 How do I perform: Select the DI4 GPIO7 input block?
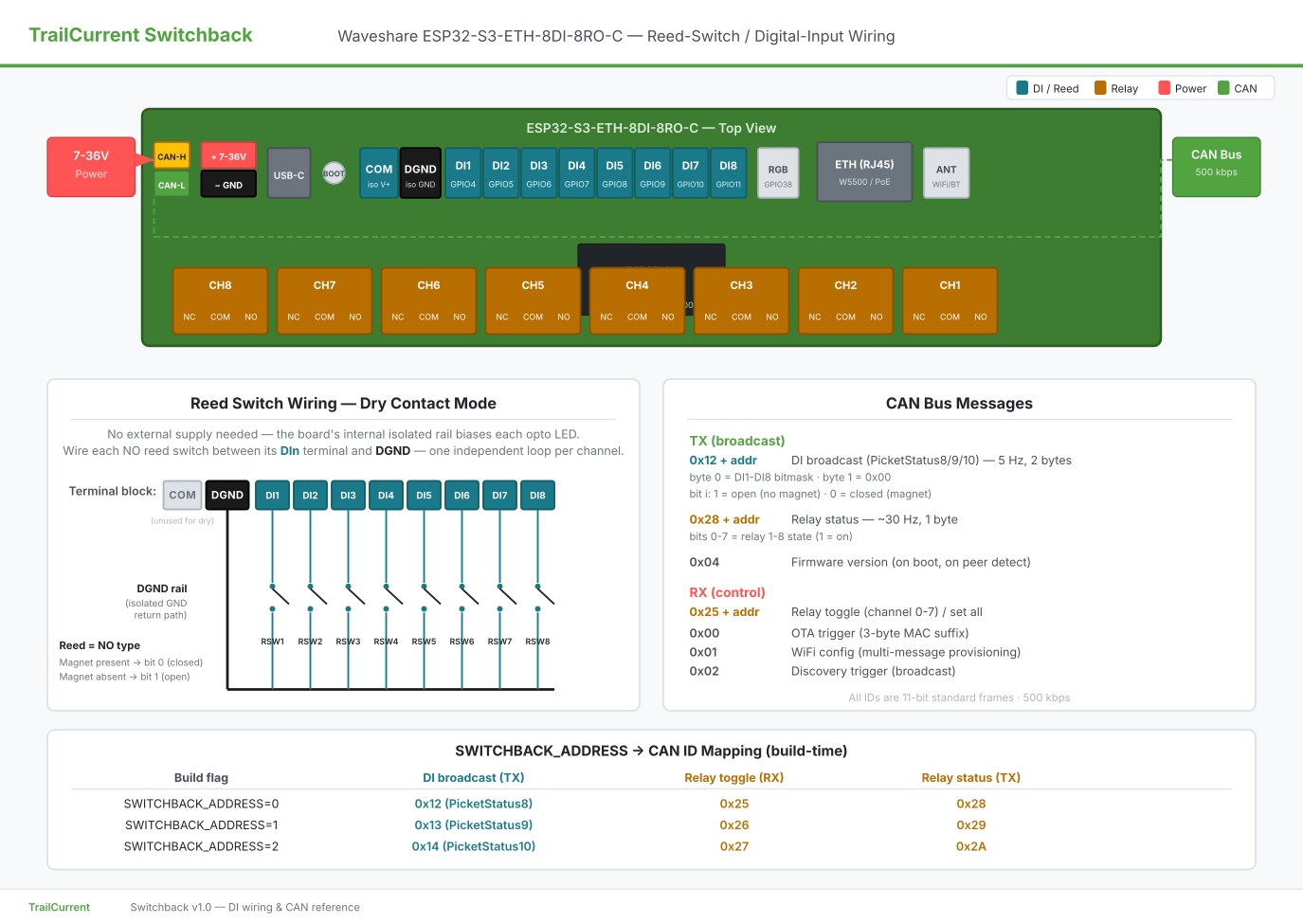(x=577, y=172)
